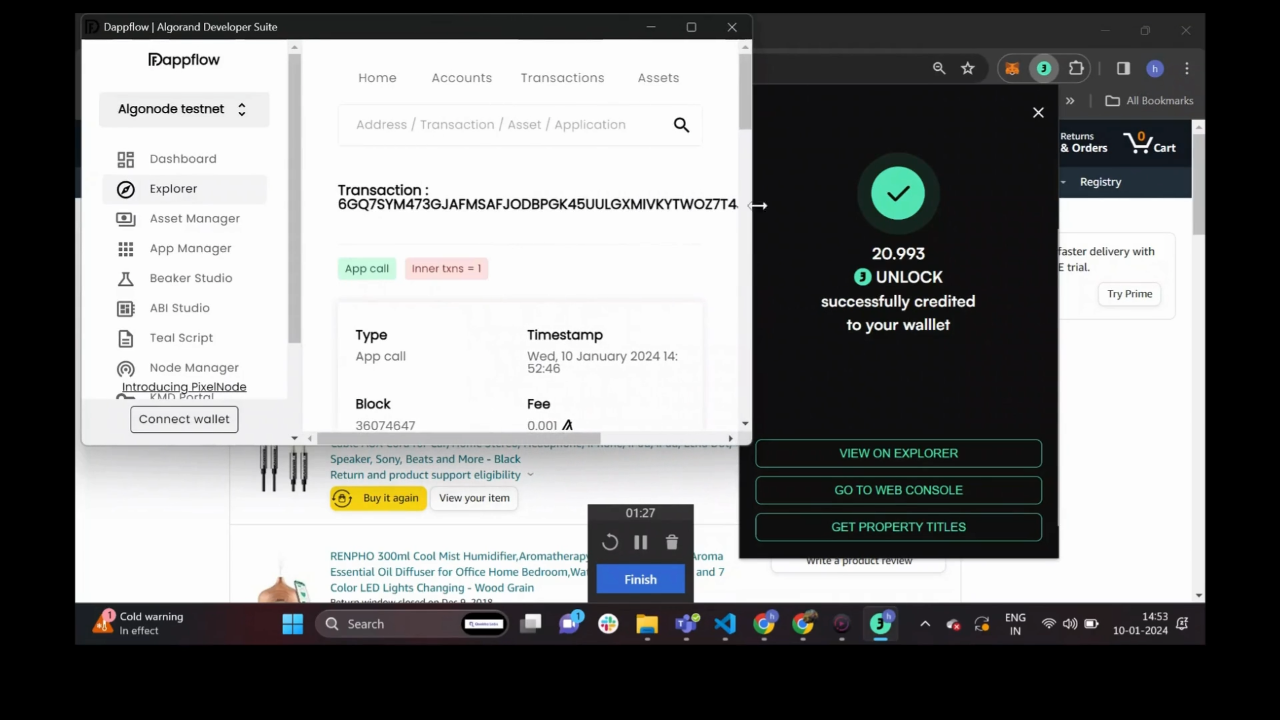1280x720 pixels.
Task: Close the Unlock credited popup
Action: (1038, 113)
